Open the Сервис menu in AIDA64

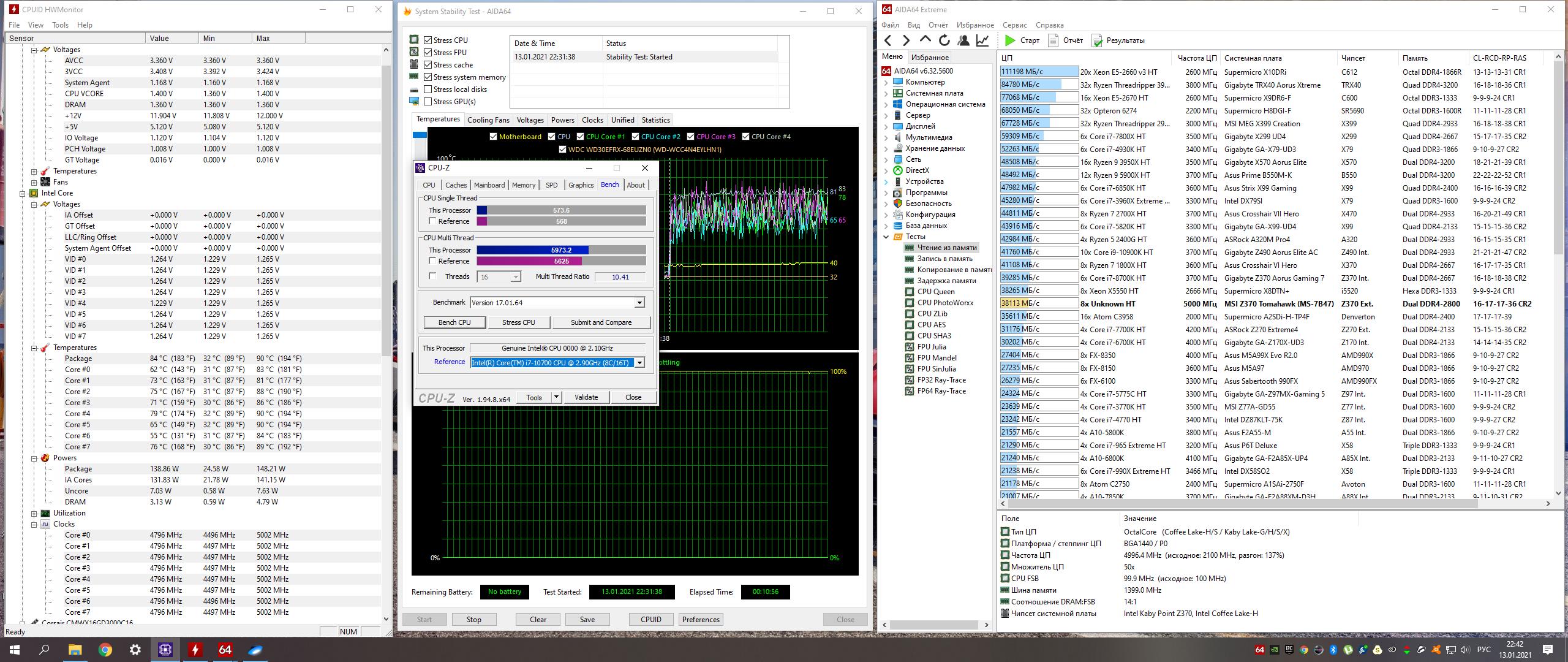tap(1014, 25)
